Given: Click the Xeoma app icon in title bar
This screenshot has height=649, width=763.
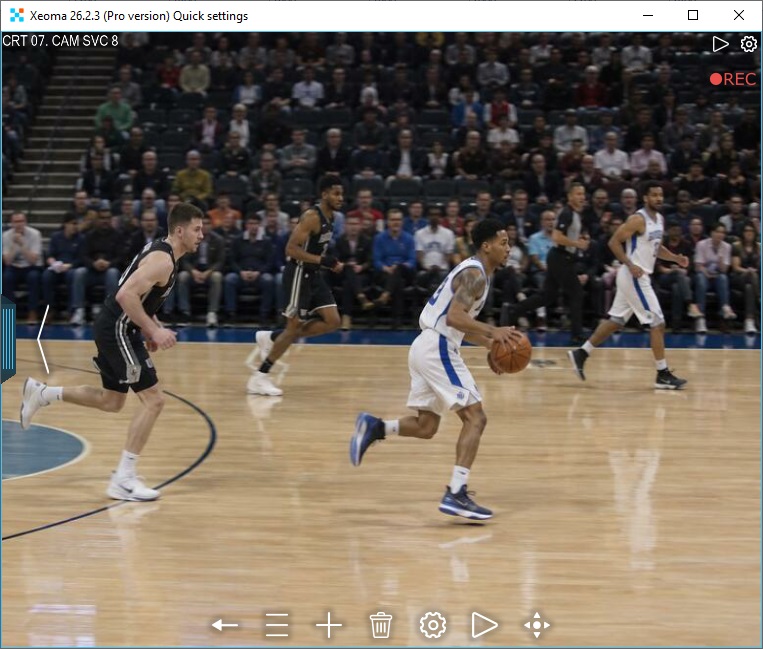Looking at the screenshot, I should pos(17,15).
